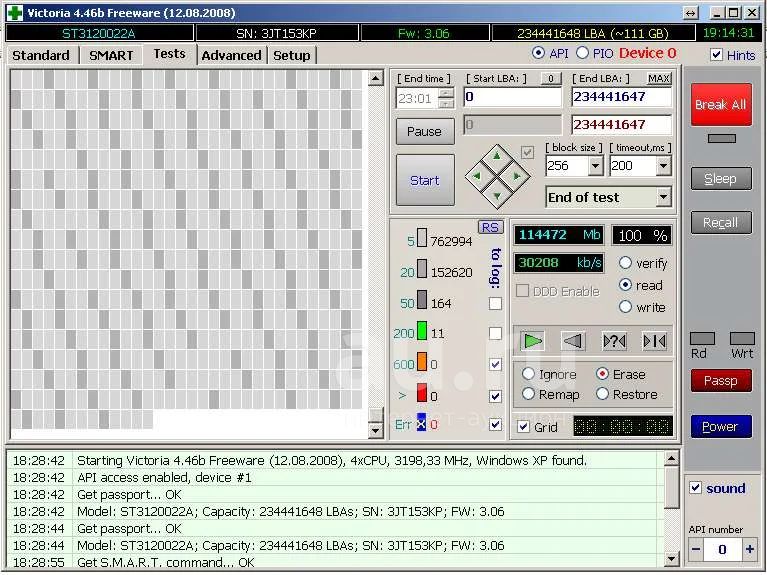The image size is (767, 575).
Task: Choose Erase for bad blocks
Action: point(602,374)
